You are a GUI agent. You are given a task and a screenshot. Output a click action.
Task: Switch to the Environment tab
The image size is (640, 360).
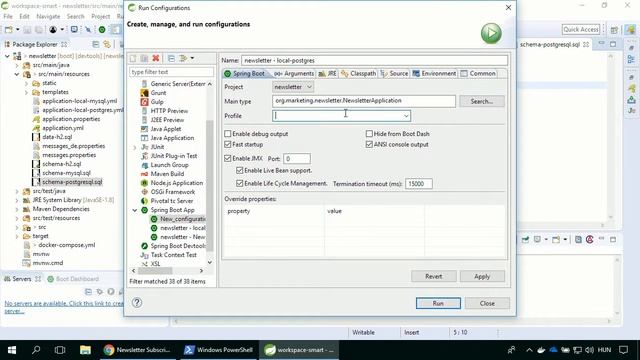(434, 73)
